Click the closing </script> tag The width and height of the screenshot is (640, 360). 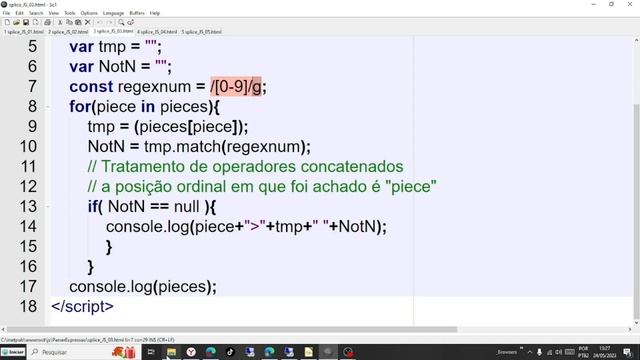(x=82, y=307)
